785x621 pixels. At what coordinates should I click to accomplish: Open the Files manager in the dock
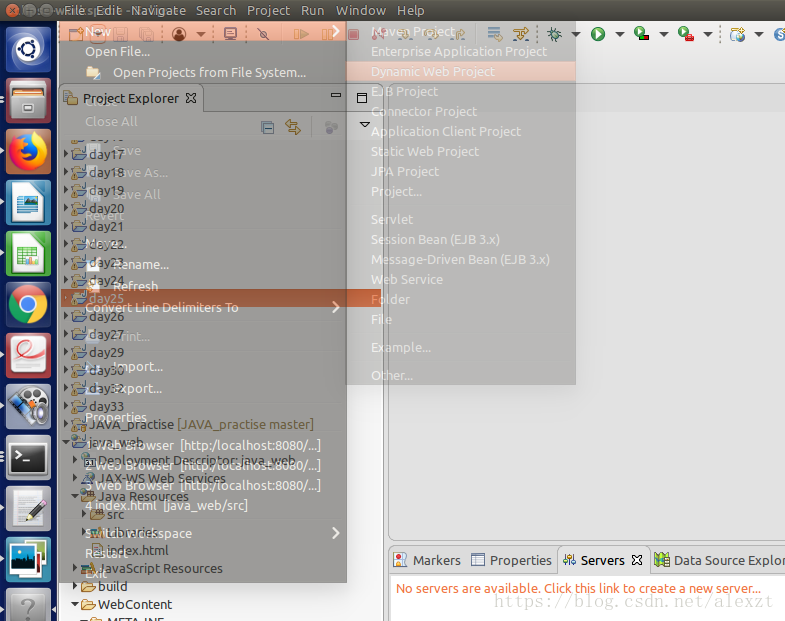28,101
